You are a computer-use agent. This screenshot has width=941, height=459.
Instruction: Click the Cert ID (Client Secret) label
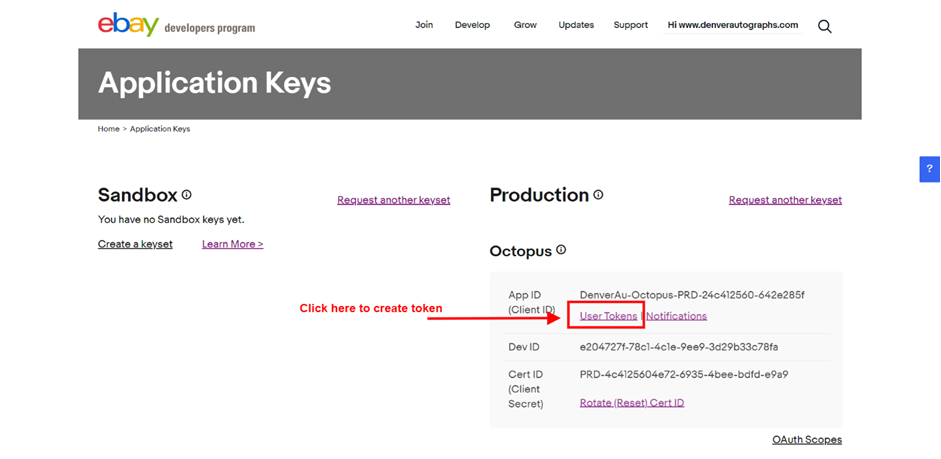tap(526, 389)
